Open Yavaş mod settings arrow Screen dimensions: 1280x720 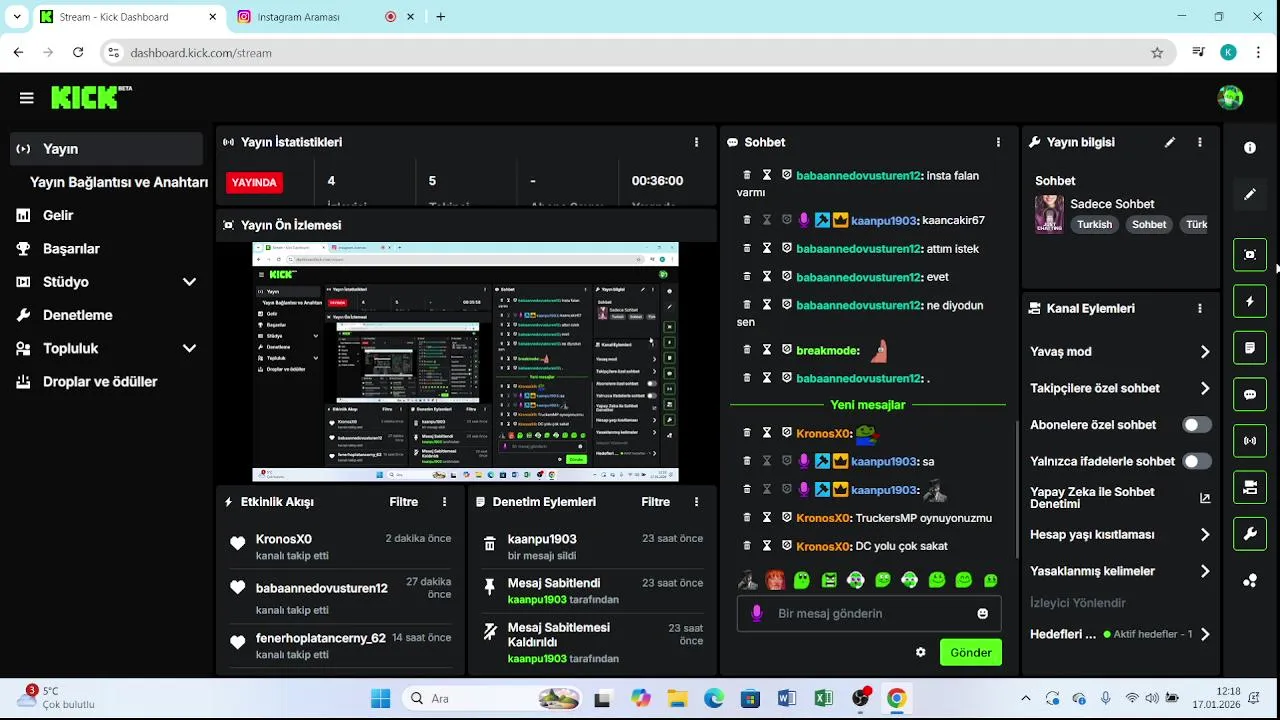1205,352
